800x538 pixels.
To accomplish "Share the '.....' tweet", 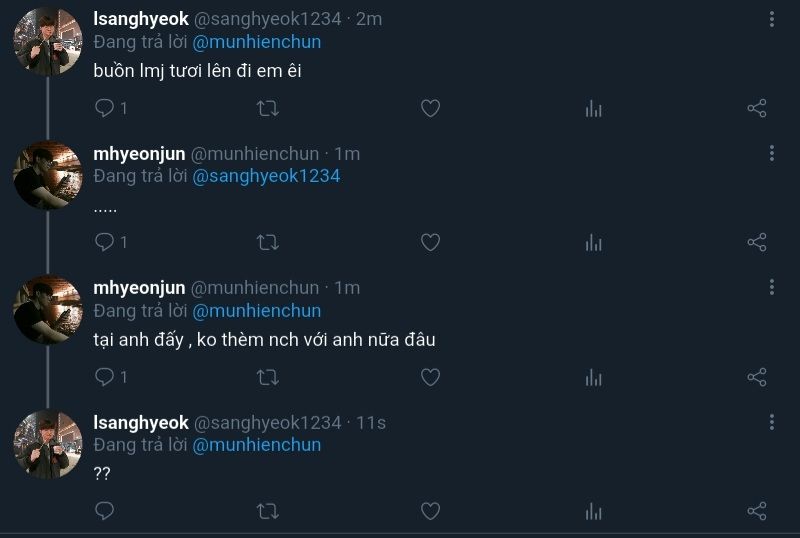I will click(757, 242).
